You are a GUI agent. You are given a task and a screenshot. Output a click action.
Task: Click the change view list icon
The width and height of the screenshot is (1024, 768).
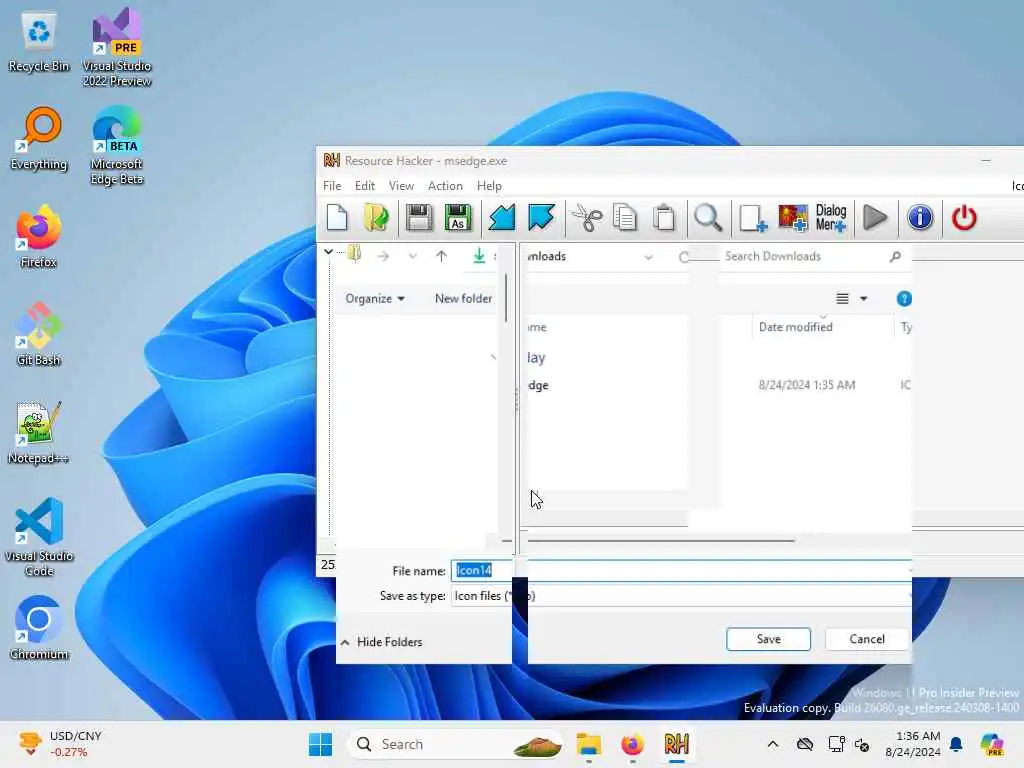[x=842, y=298]
